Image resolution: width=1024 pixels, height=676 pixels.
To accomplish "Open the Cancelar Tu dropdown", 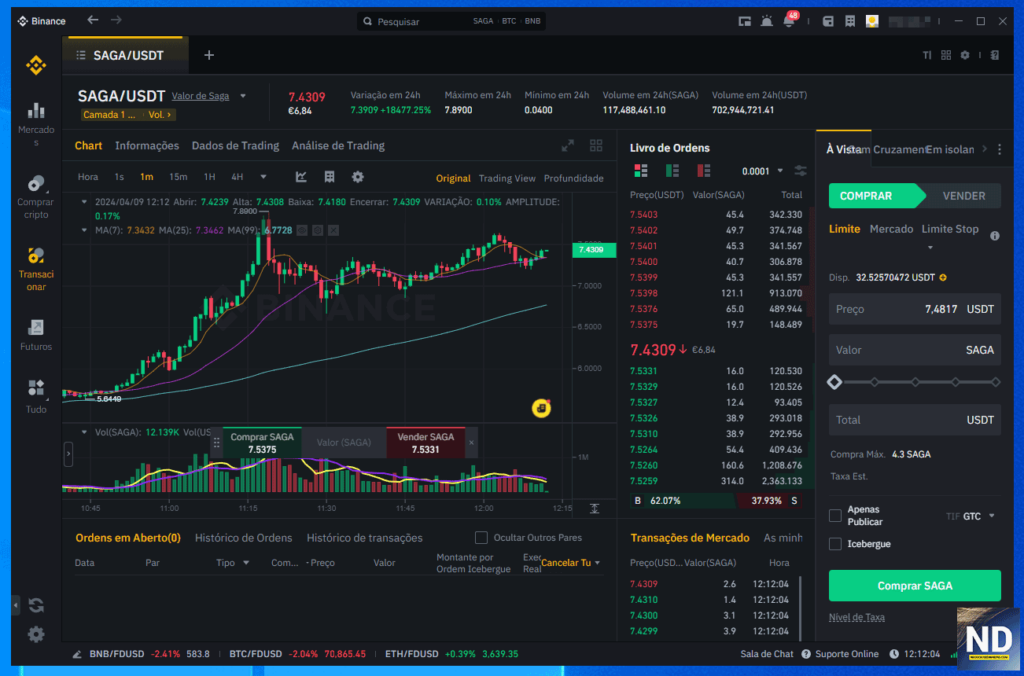I will point(571,562).
